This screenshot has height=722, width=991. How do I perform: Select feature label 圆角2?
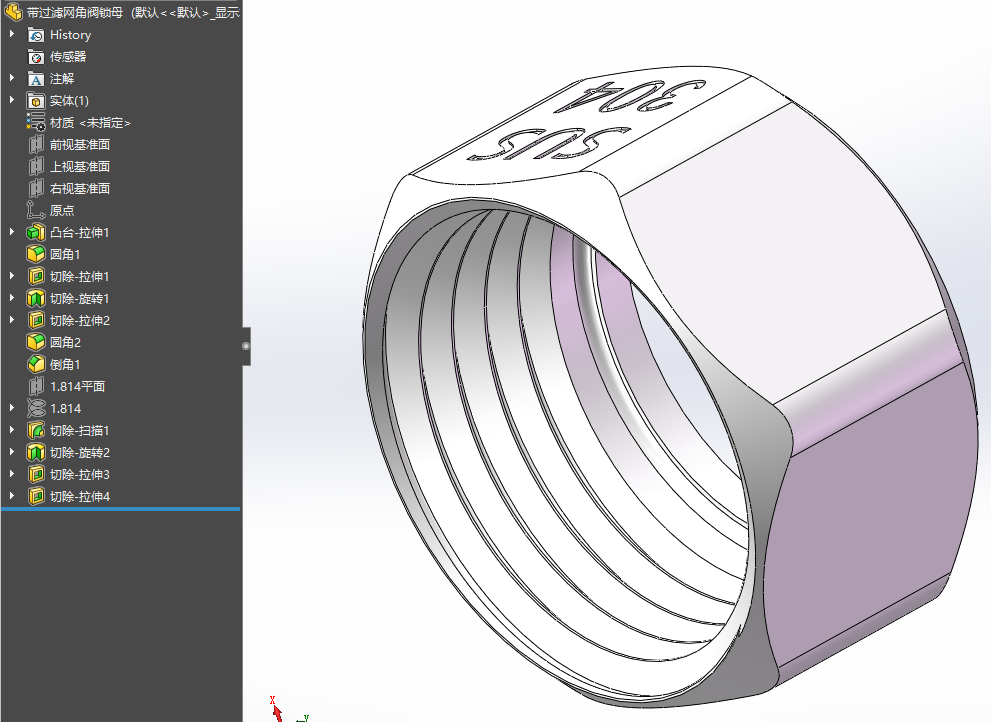65,342
